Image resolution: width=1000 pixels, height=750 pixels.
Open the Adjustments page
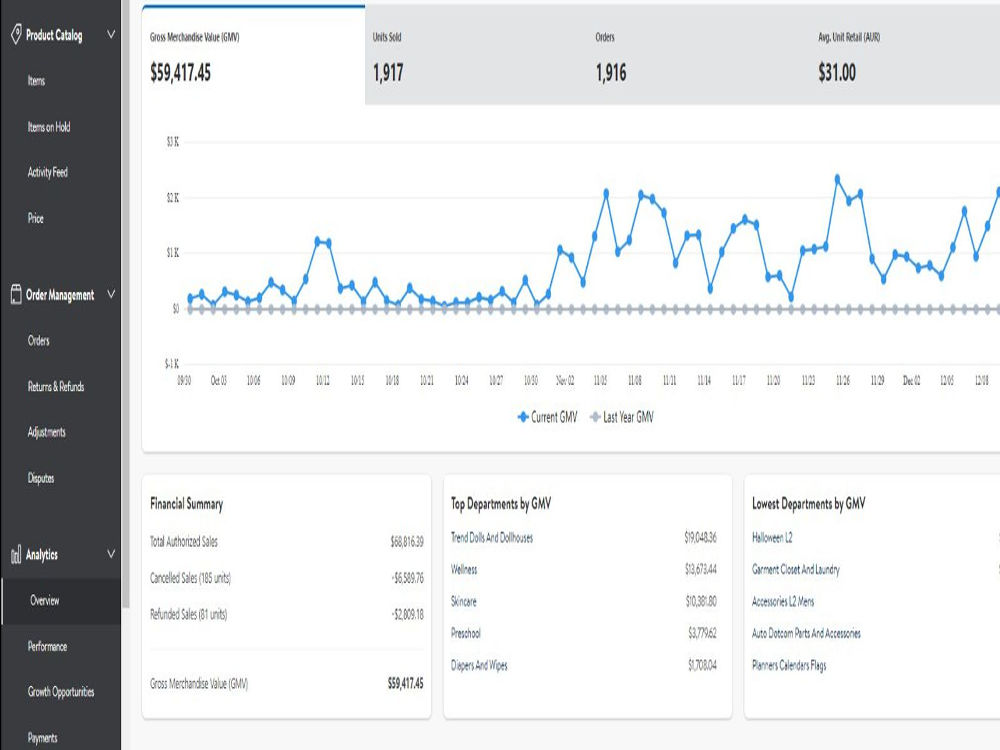coord(47,432)
